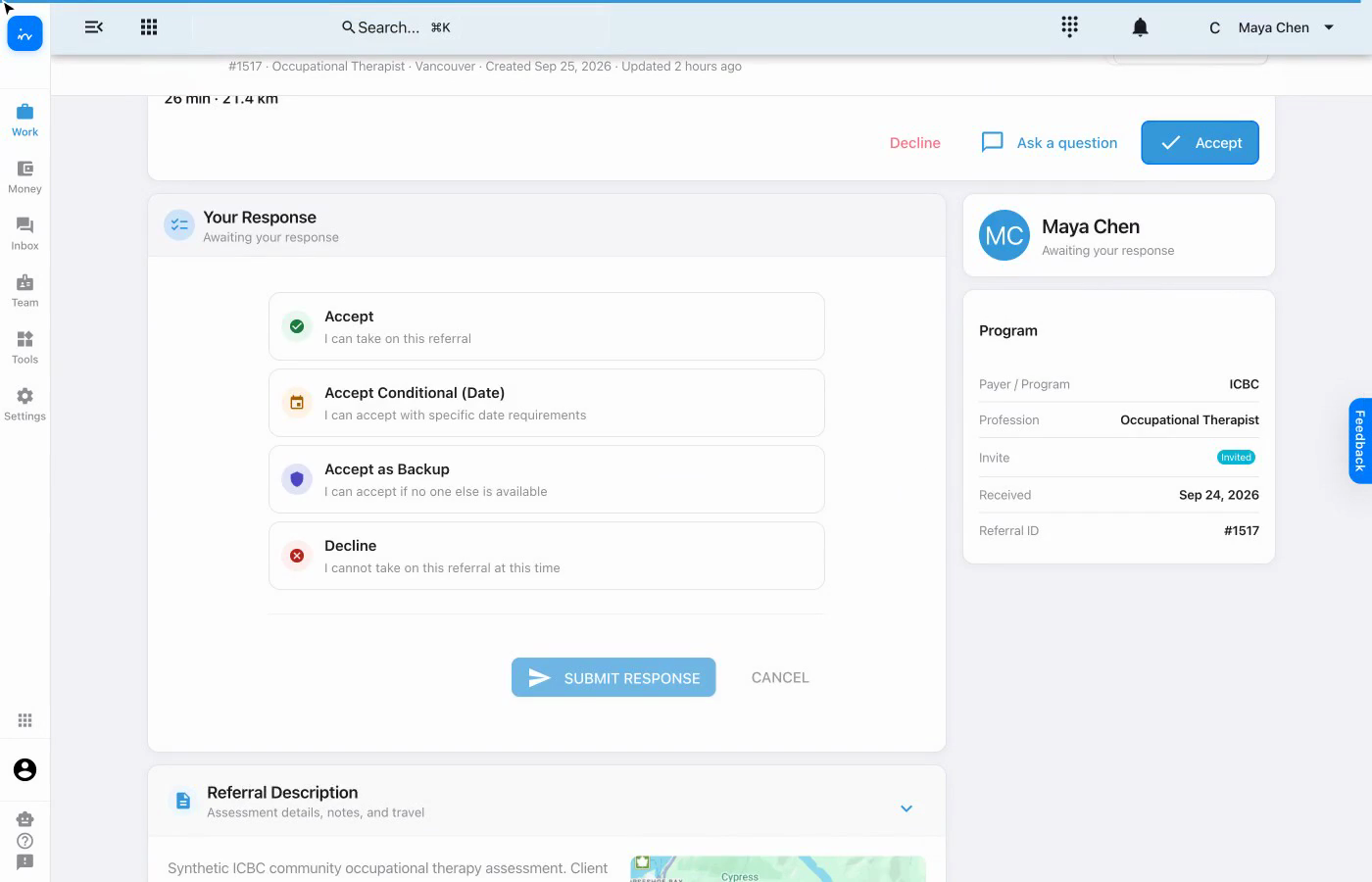The image size is (1372, 882).
Task: Collapse the Referral Description section
Action: click(906, 808)
